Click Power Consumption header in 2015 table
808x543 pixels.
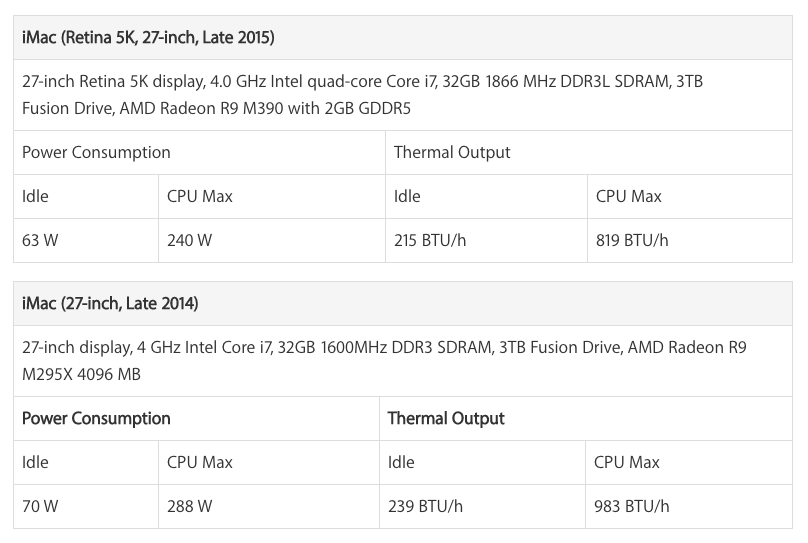click(x=96, y=152)
